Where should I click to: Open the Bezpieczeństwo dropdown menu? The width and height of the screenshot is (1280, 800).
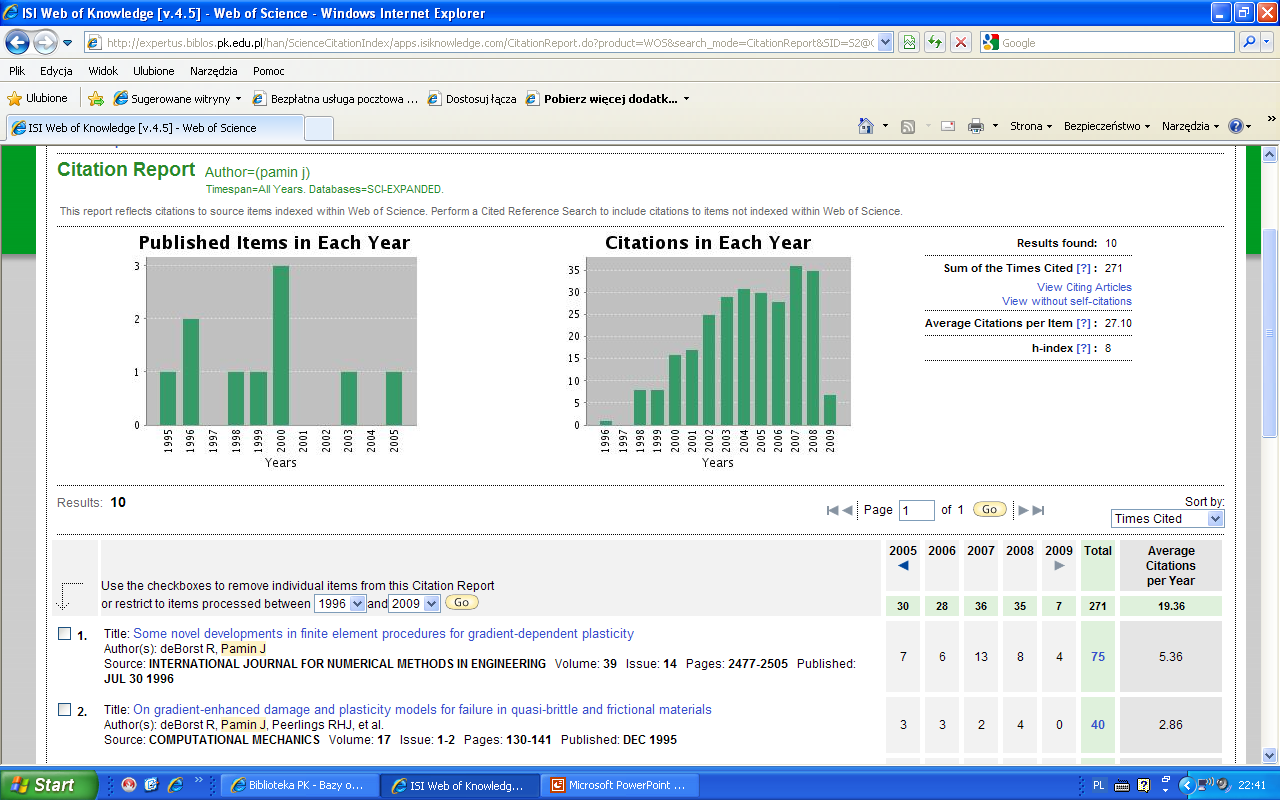[x=1107, y=126]
